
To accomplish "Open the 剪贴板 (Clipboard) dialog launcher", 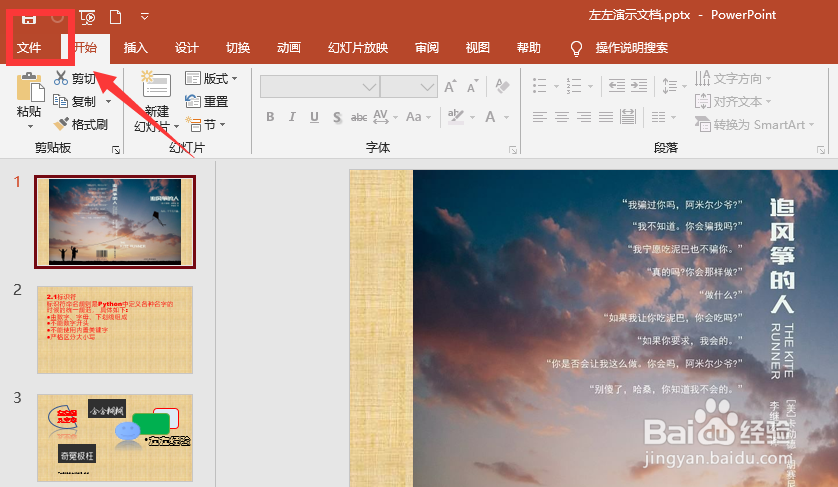I will pos(116,150).
